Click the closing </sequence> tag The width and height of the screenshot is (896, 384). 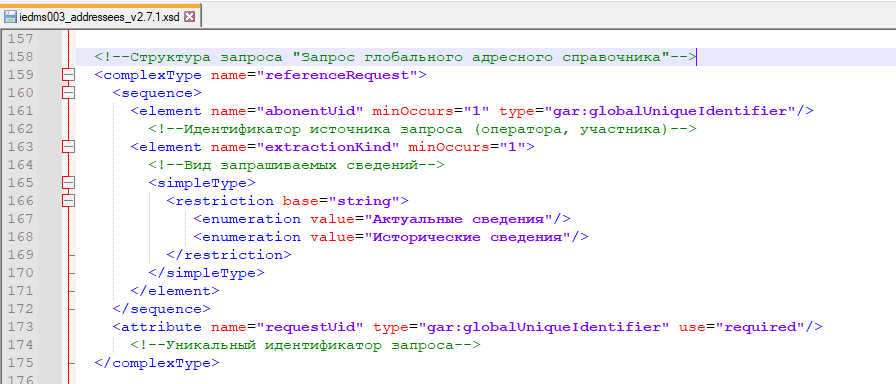click(x=162, y=309)
